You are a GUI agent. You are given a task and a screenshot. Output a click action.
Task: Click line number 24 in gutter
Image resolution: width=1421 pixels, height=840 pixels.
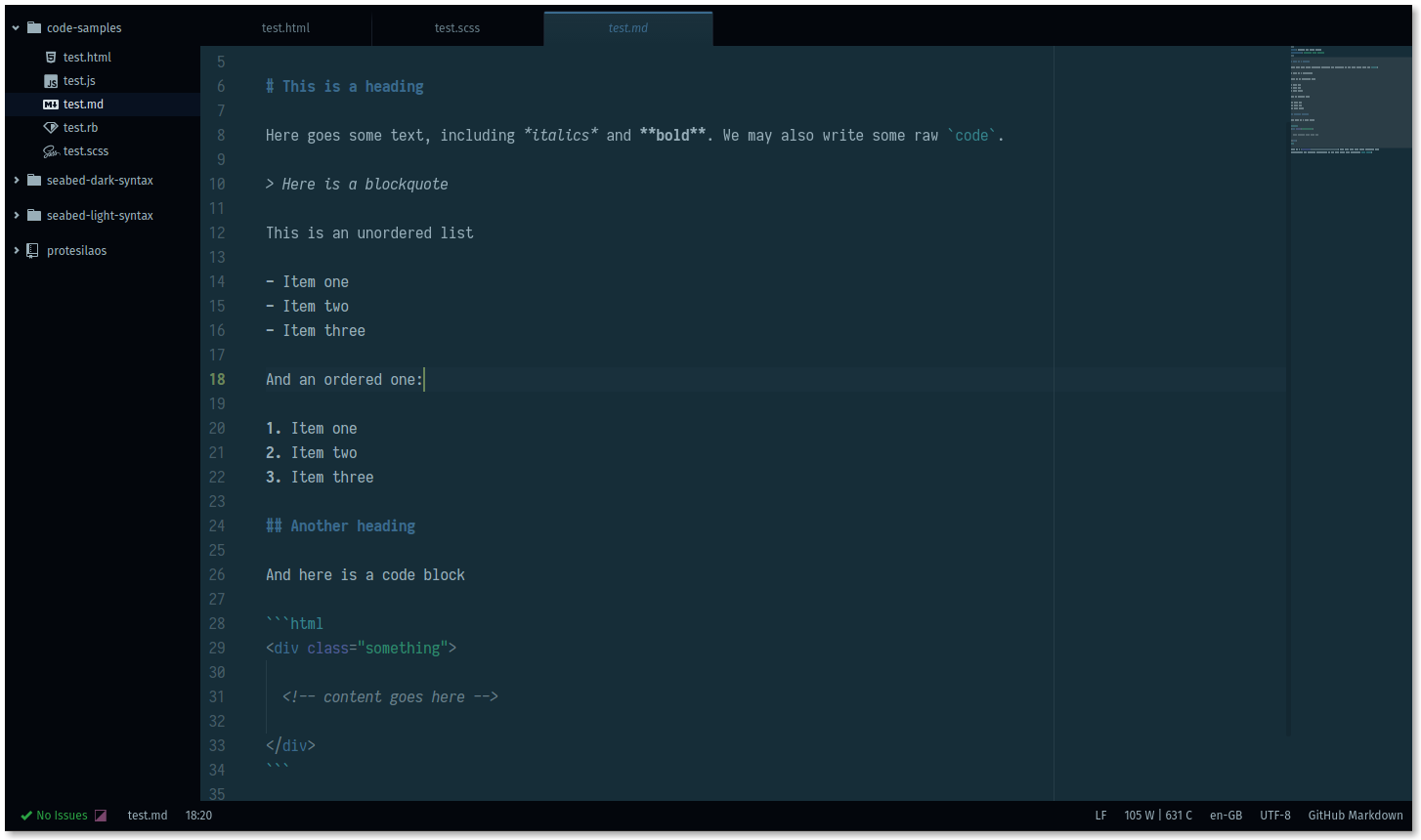pyautogui.click(x=217, y=526)
